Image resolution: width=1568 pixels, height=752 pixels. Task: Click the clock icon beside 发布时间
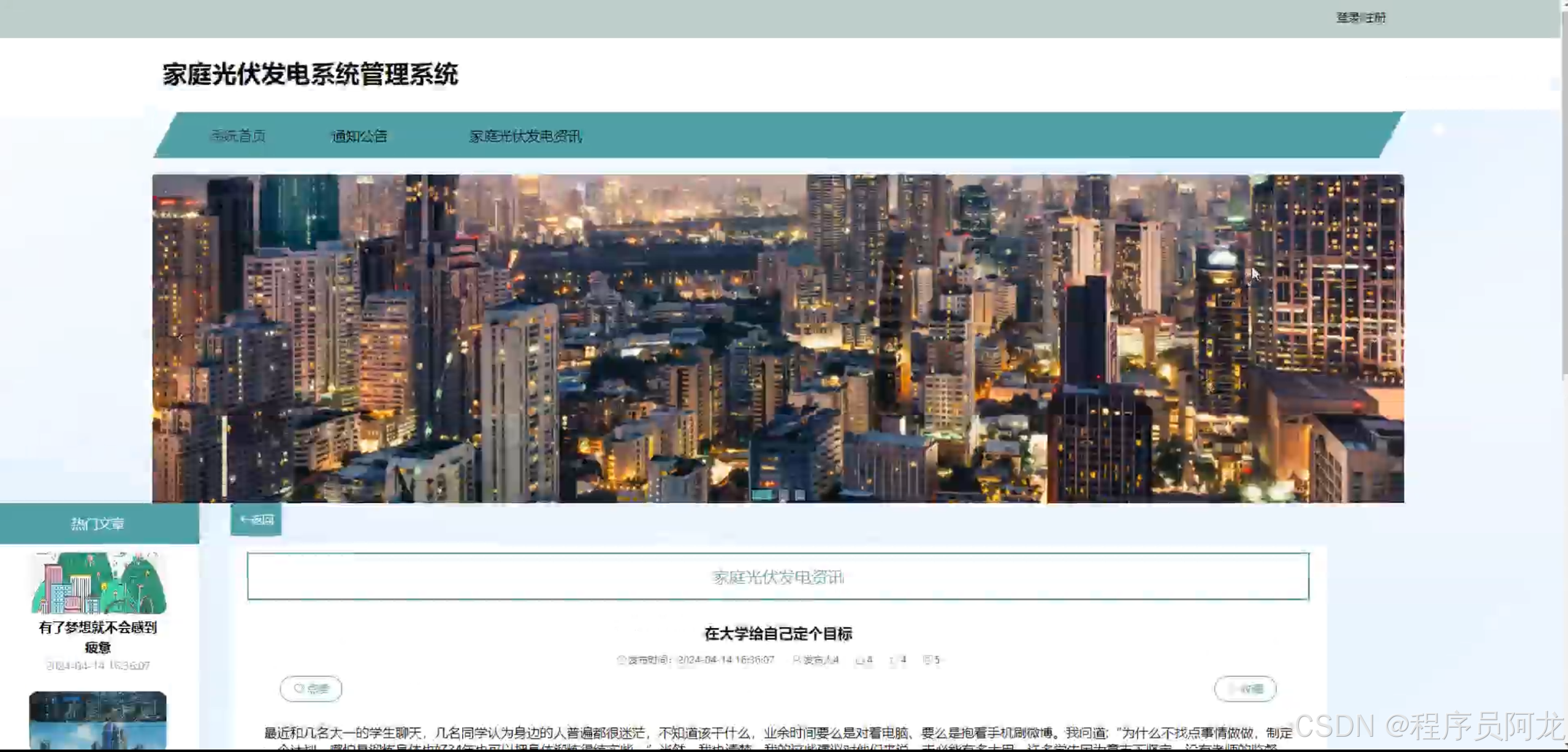click(621, 659)
